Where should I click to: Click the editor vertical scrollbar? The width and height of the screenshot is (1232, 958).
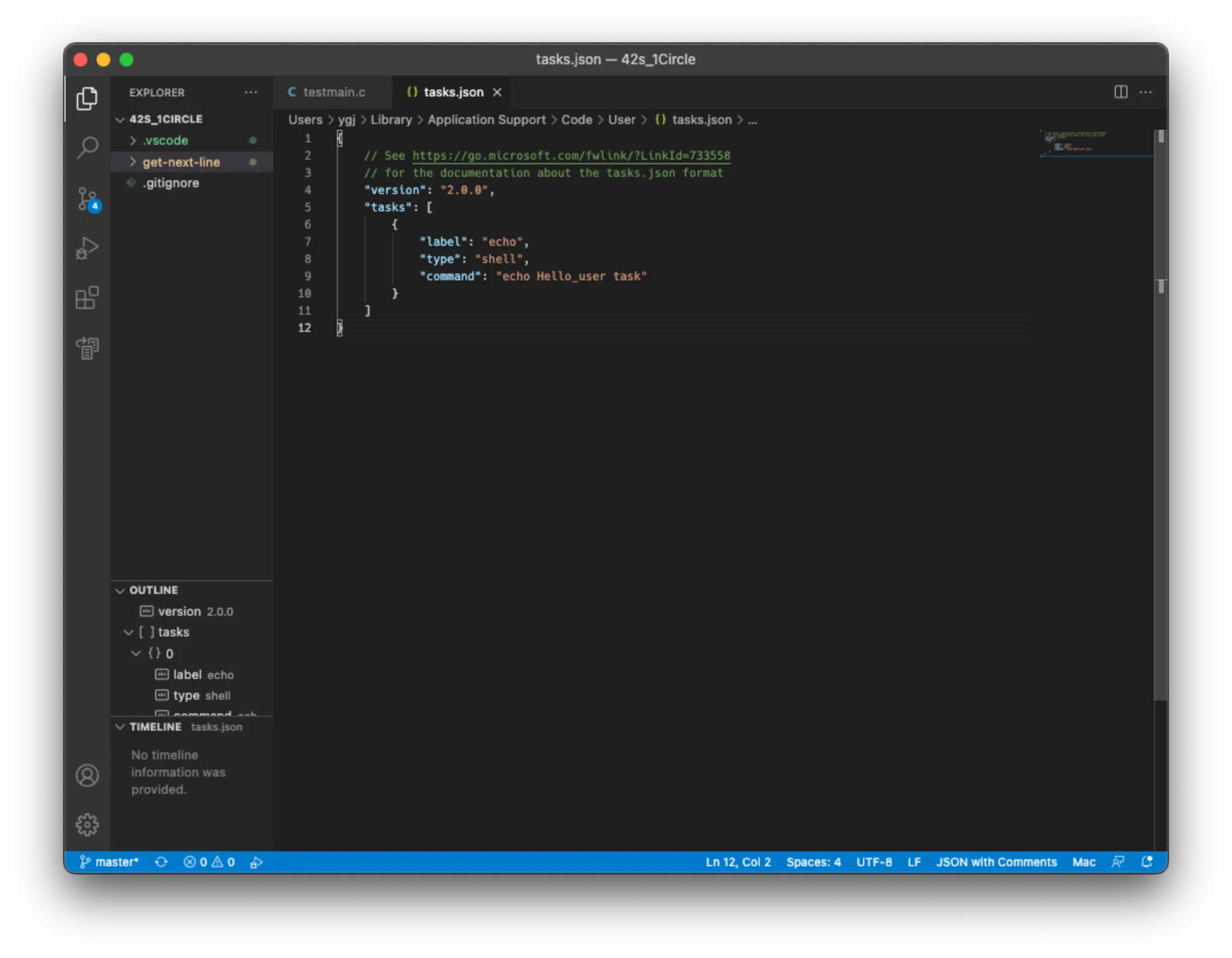pos(1160,421)
